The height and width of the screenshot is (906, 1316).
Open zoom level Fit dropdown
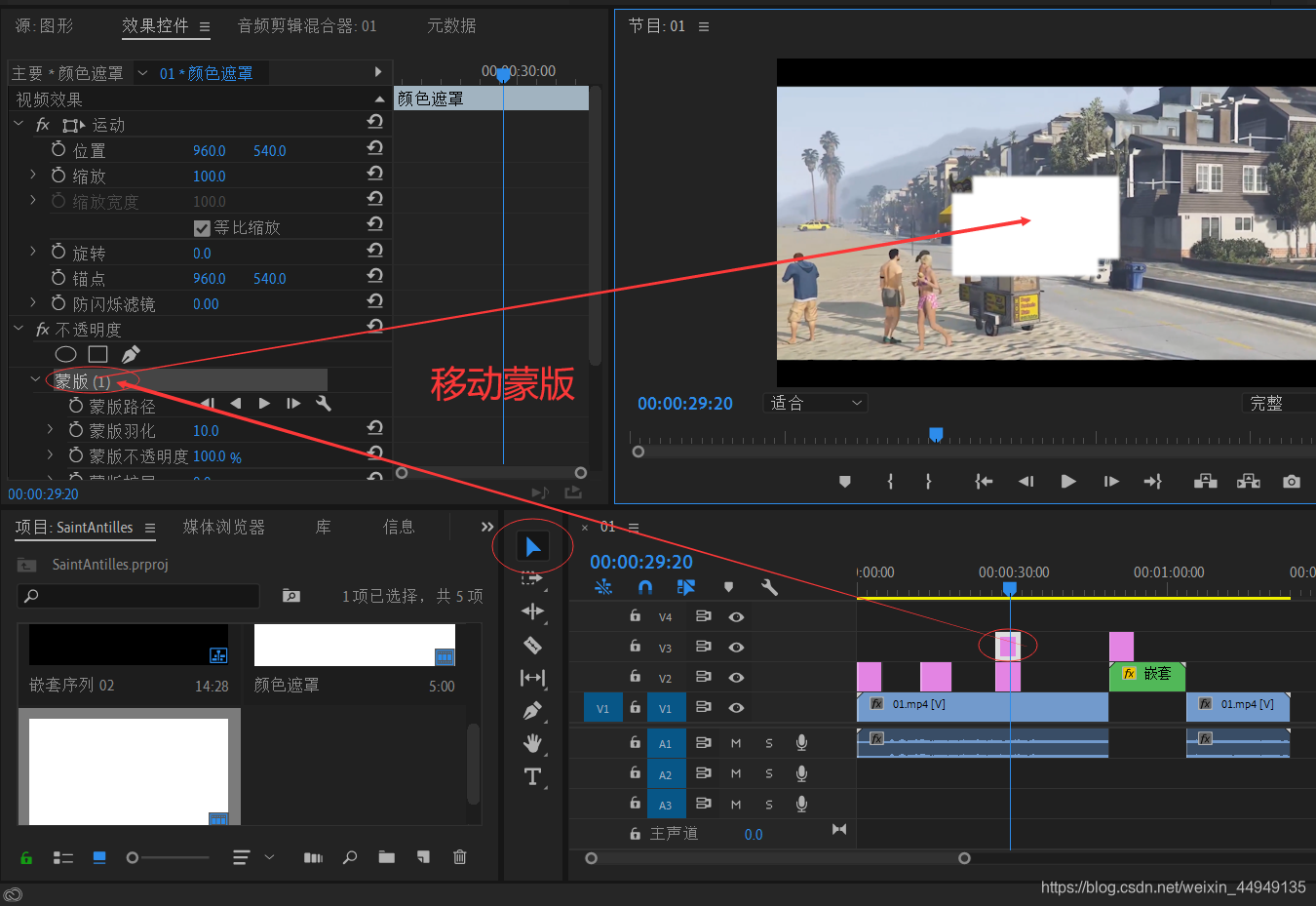pos(815,403)
